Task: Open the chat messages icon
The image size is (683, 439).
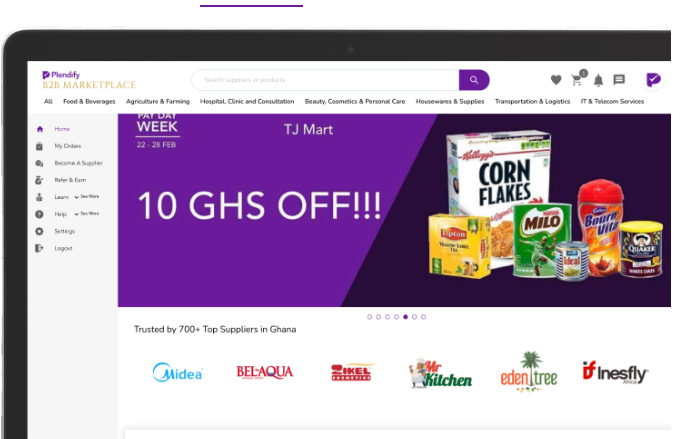Action: coord(619,80)
